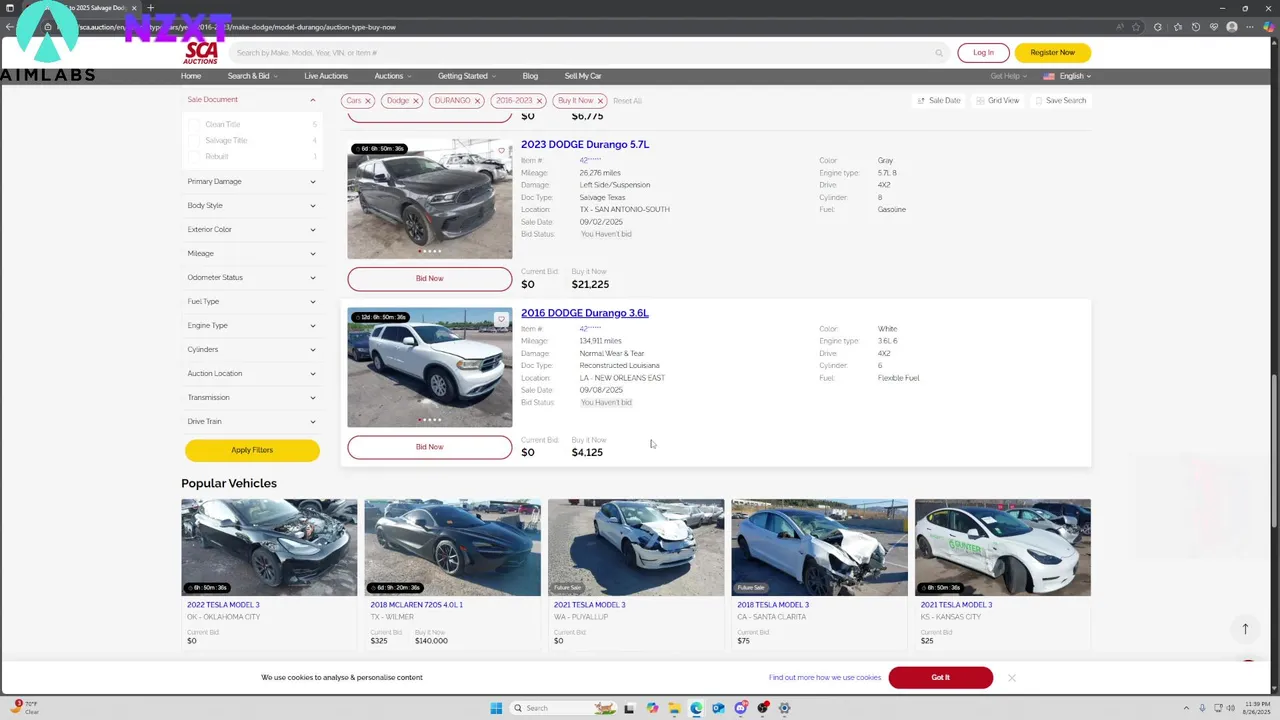This screenshot has height=720, width=1280.
Task: Open browser profile avatar
Action: [x=1232, y=27]
